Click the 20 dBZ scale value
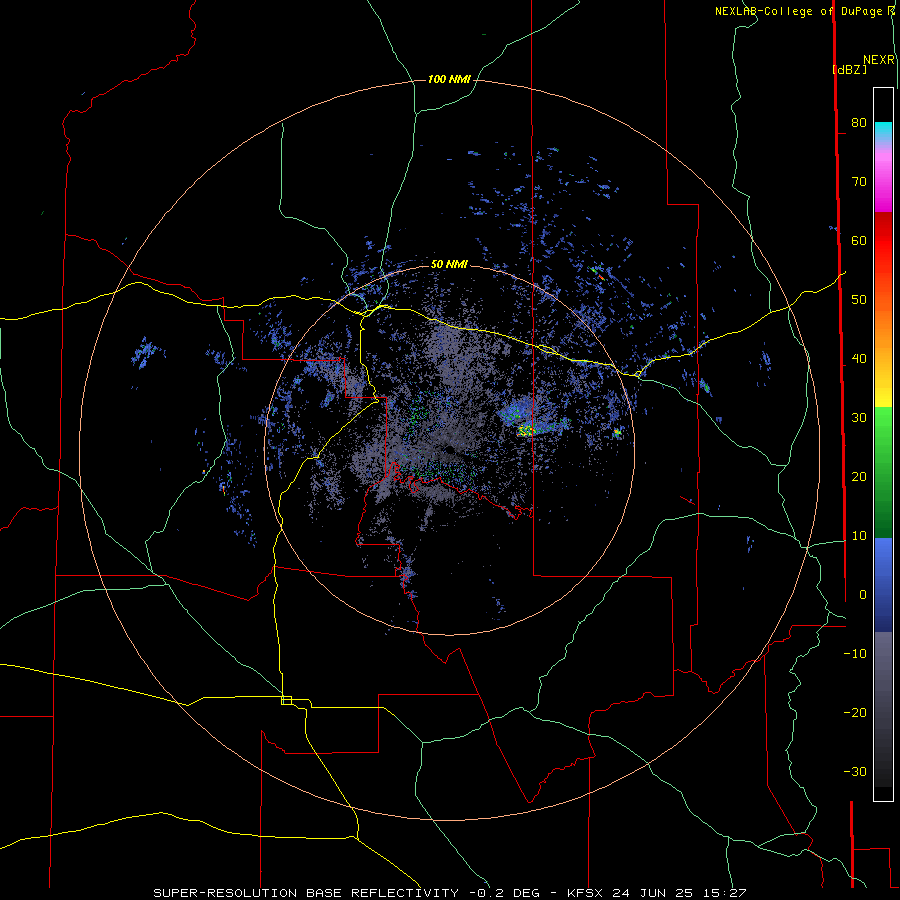The width and height of the screenshot is (900, 900). click(859, 476)
